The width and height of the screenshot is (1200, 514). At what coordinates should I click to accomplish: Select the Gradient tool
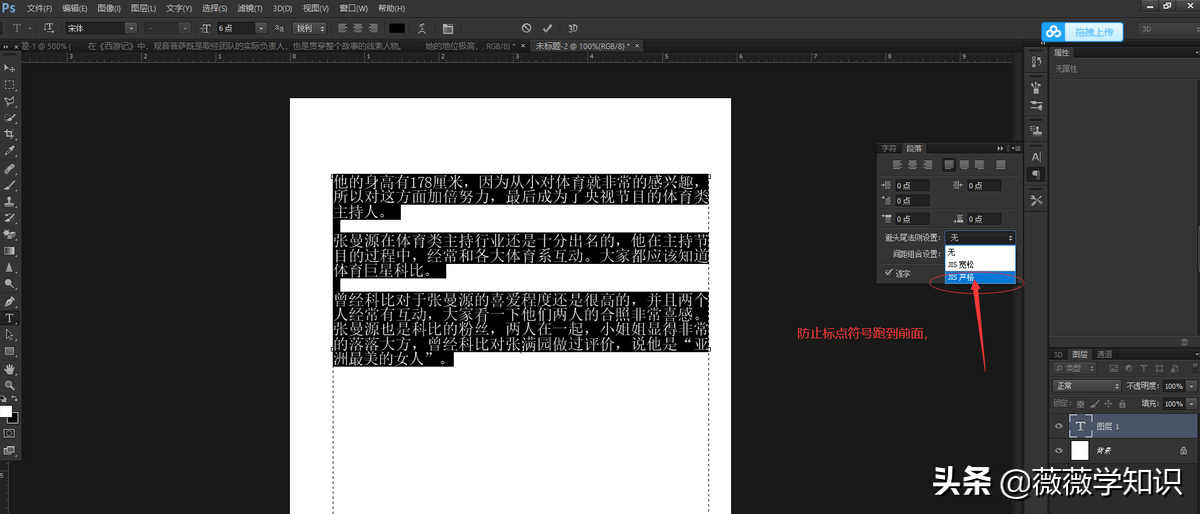(x=10, y=251)
